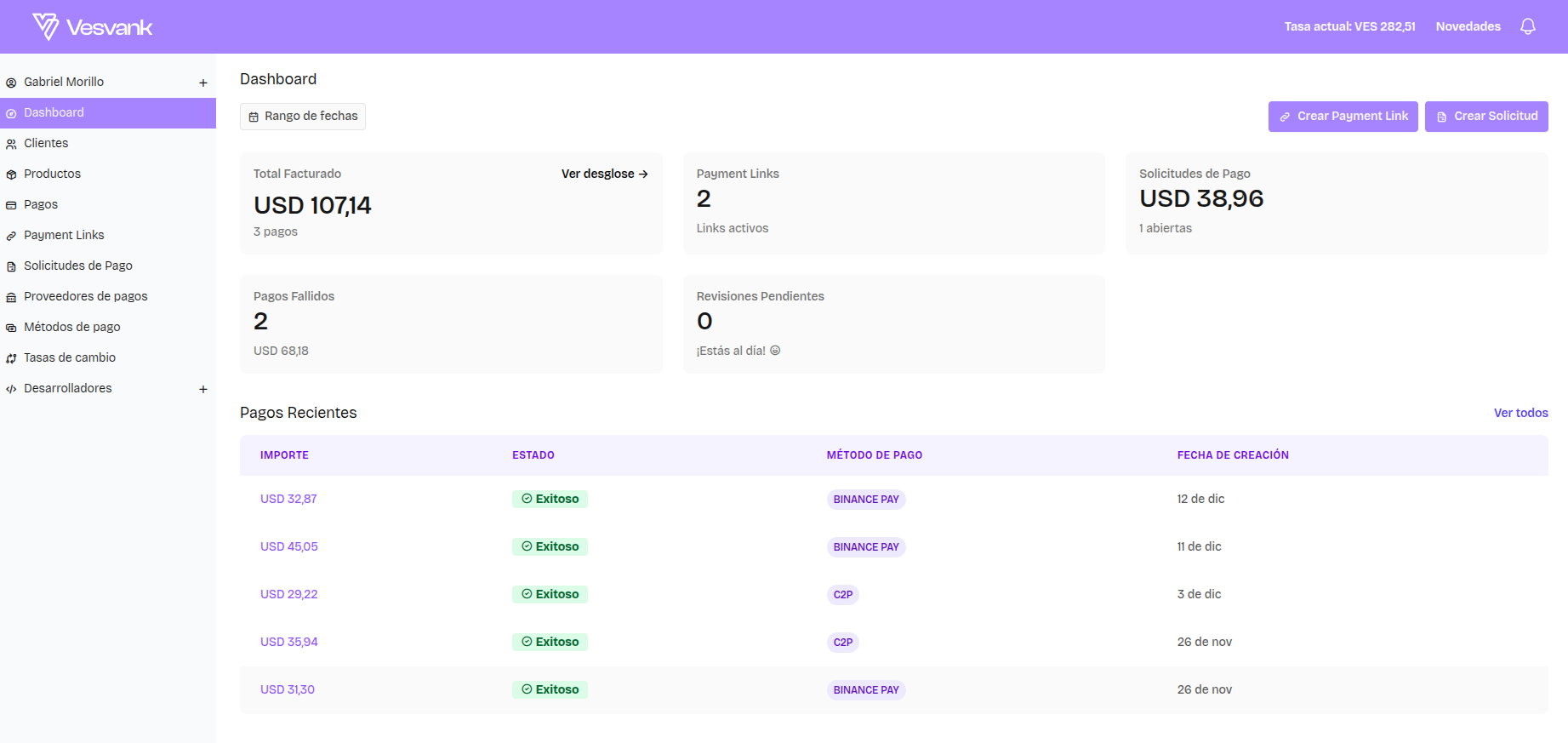Click Crear Payment Link button

click(x=1343, y=116)
